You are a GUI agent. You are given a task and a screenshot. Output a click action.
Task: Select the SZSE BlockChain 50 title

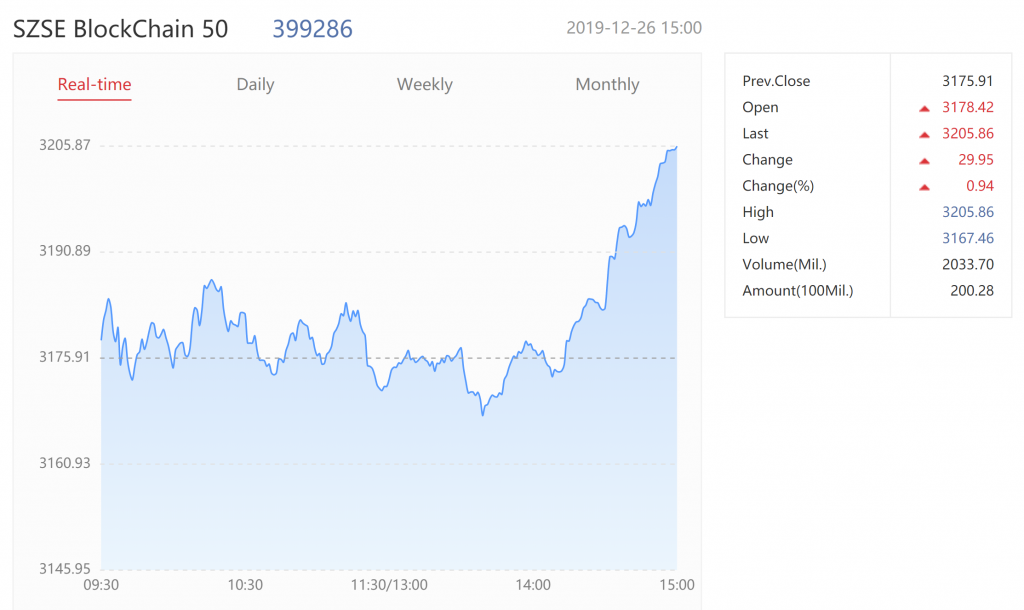click(121, 29)
